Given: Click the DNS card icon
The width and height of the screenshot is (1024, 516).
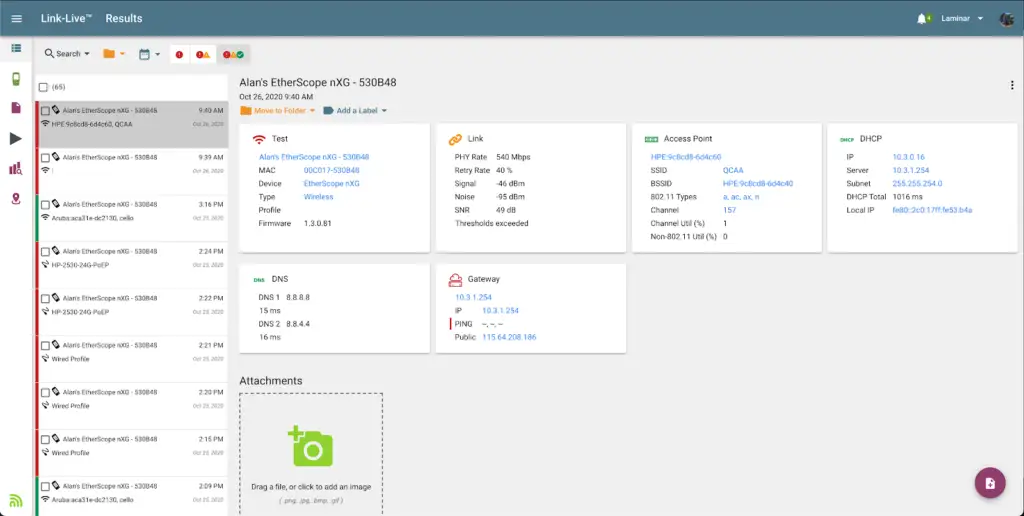Looking at the screenshot, I should point(259,280).
